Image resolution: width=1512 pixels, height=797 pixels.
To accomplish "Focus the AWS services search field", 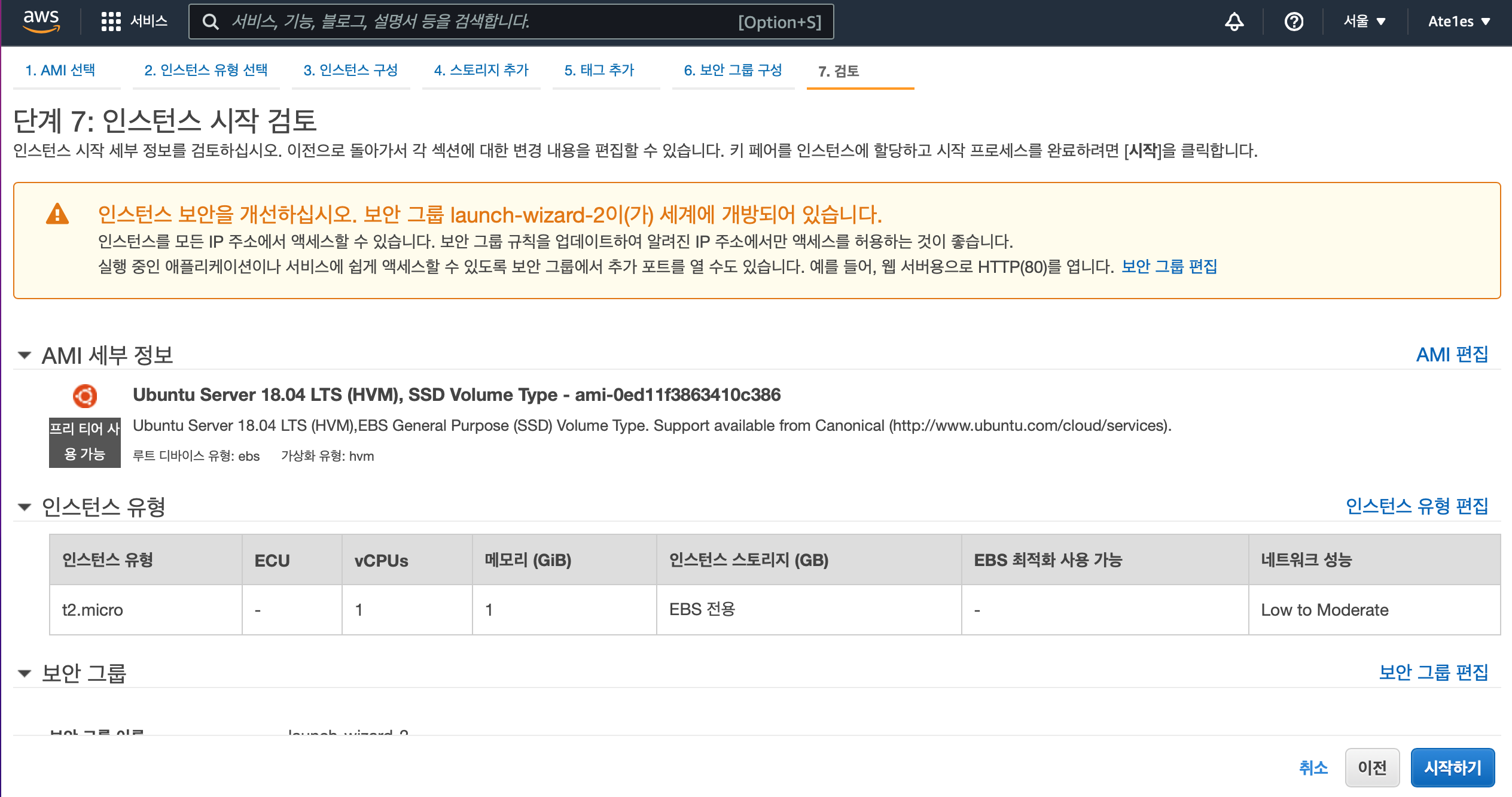I will pos(478,22).
